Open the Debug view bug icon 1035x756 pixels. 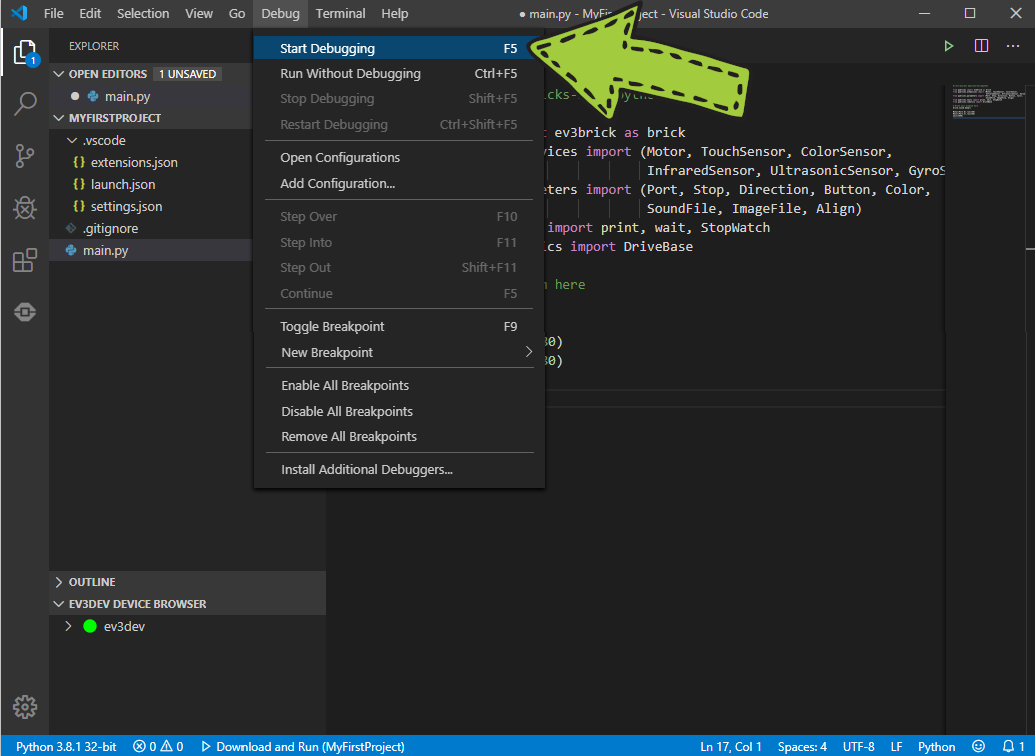25,208
